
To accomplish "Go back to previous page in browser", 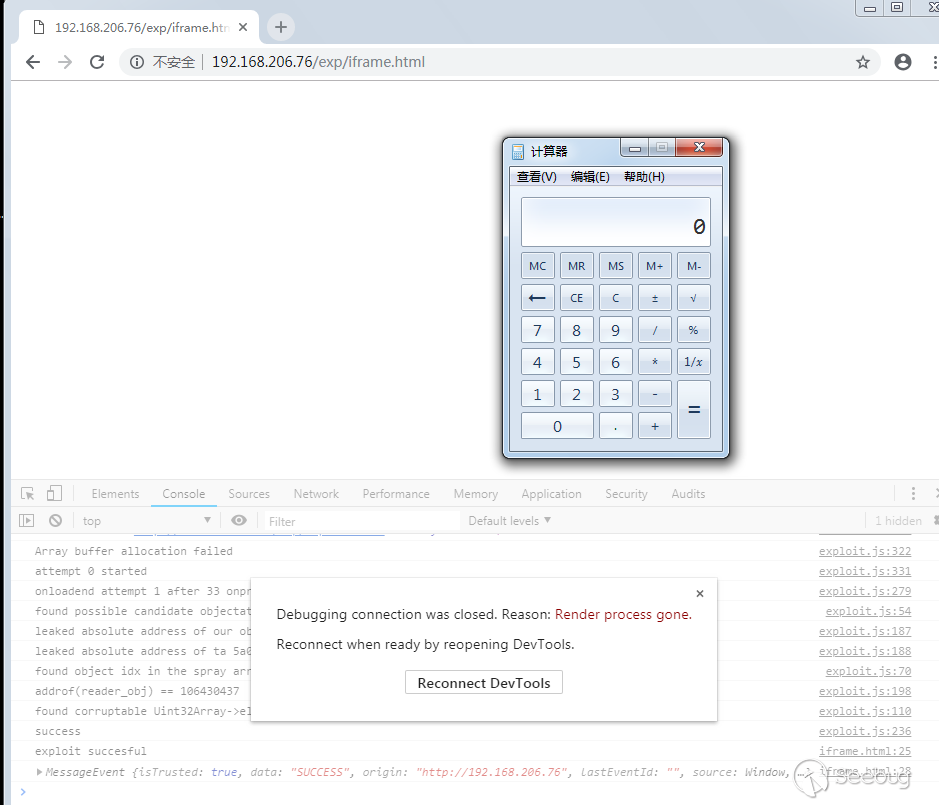I will (33, 62).
